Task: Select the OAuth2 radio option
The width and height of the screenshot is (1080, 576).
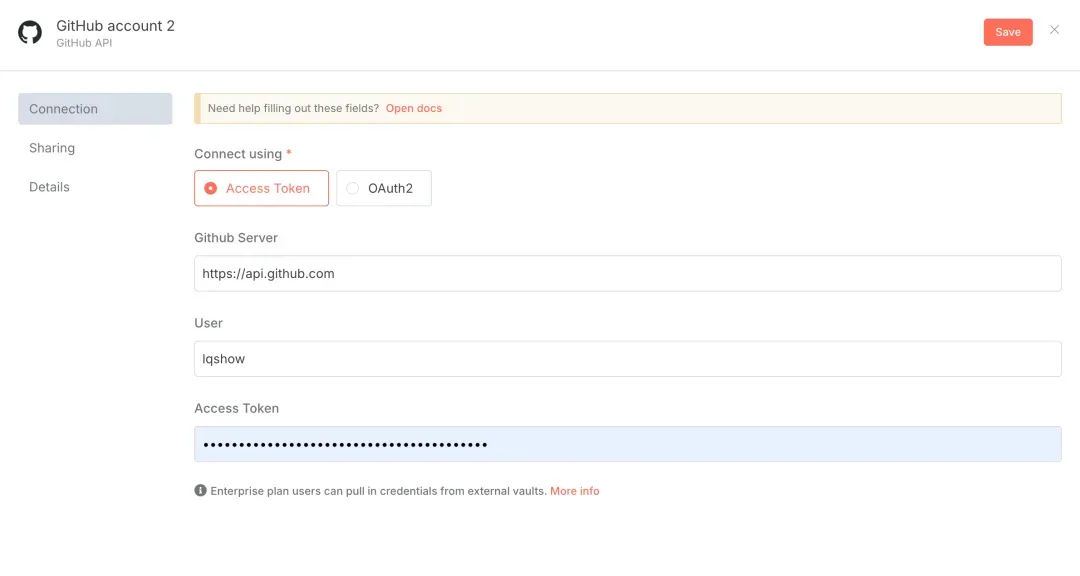Action: [x=384, y=188]
